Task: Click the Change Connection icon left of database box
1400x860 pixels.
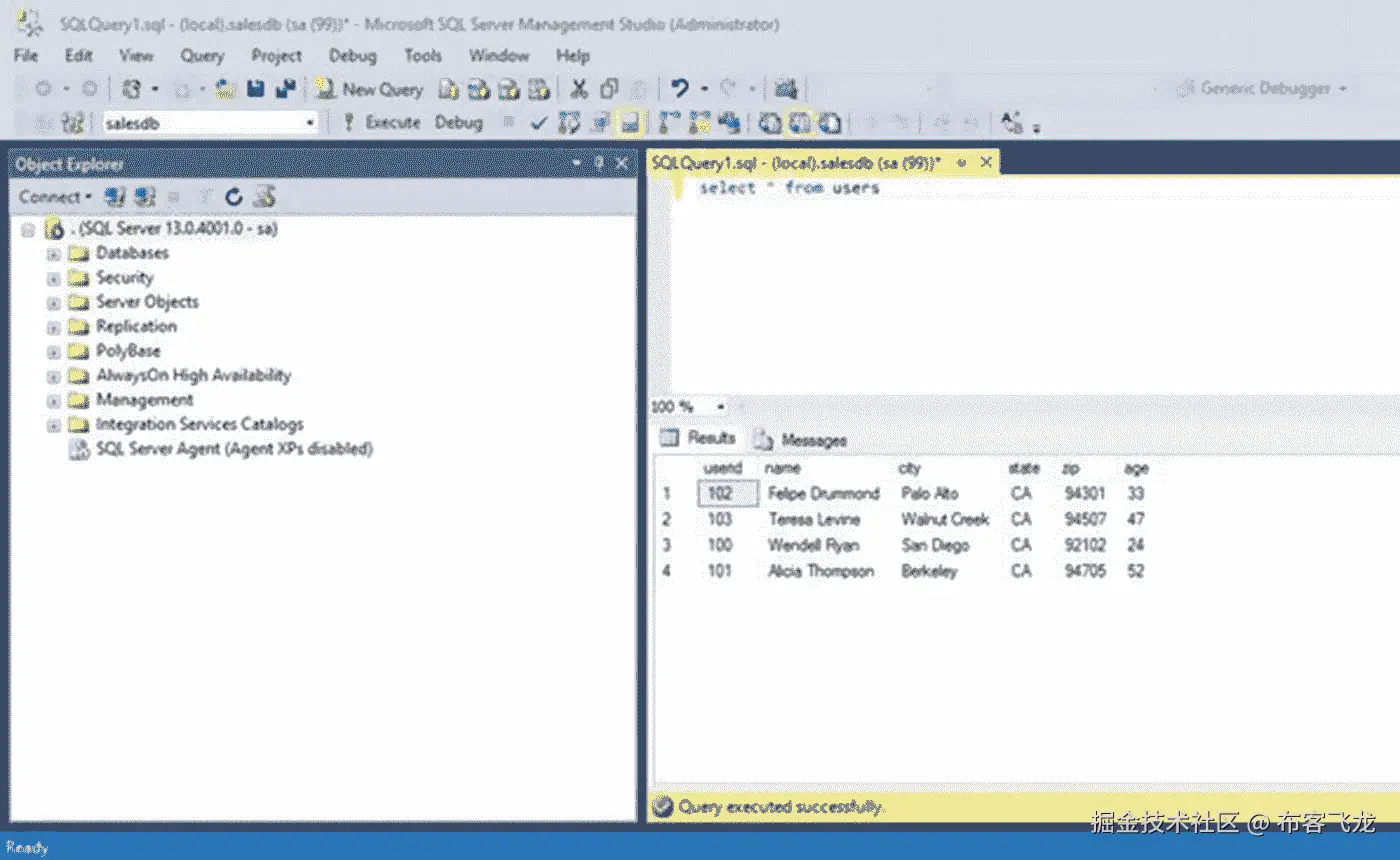Action: (72, 123)
